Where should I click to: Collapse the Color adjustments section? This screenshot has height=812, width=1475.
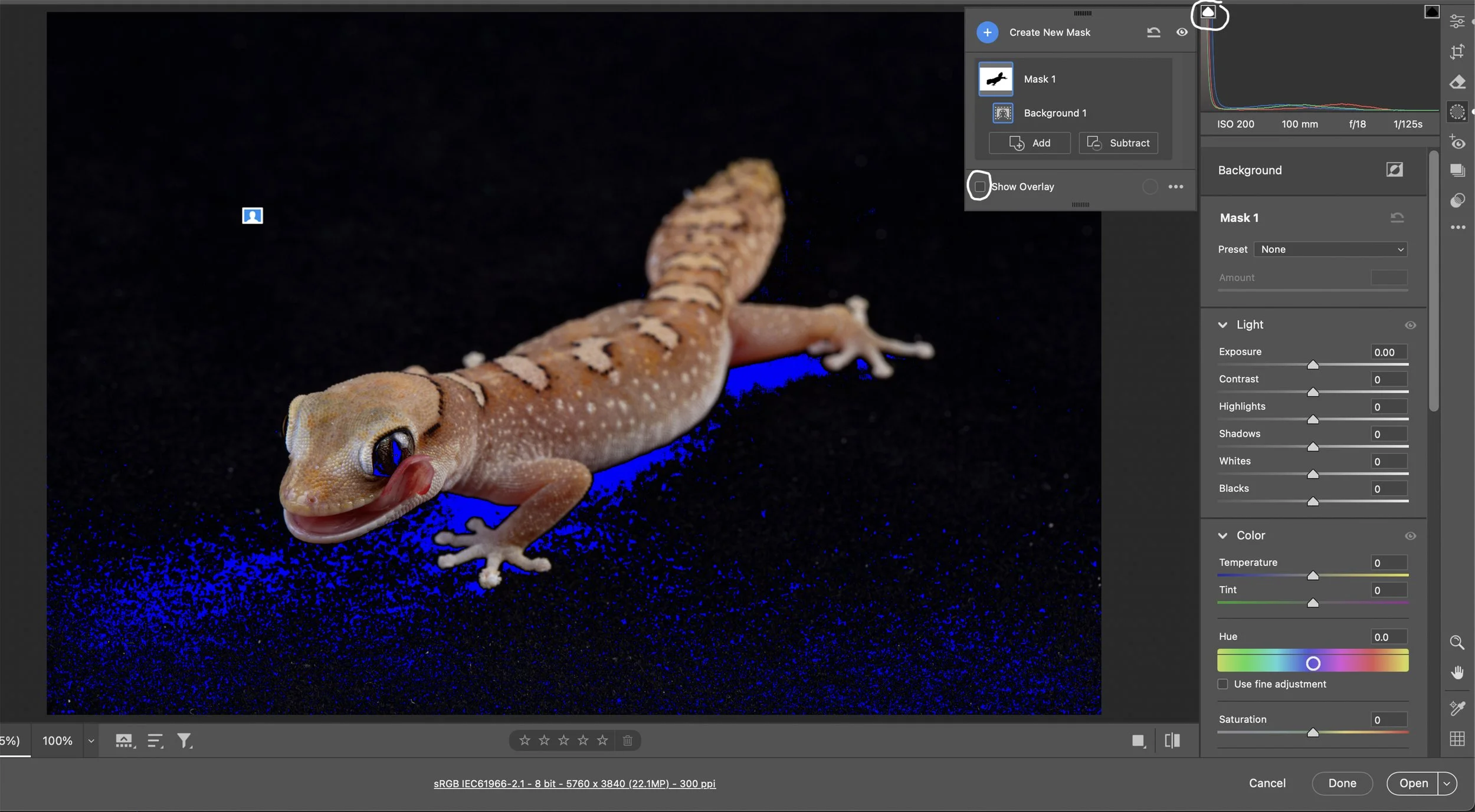1224,535
